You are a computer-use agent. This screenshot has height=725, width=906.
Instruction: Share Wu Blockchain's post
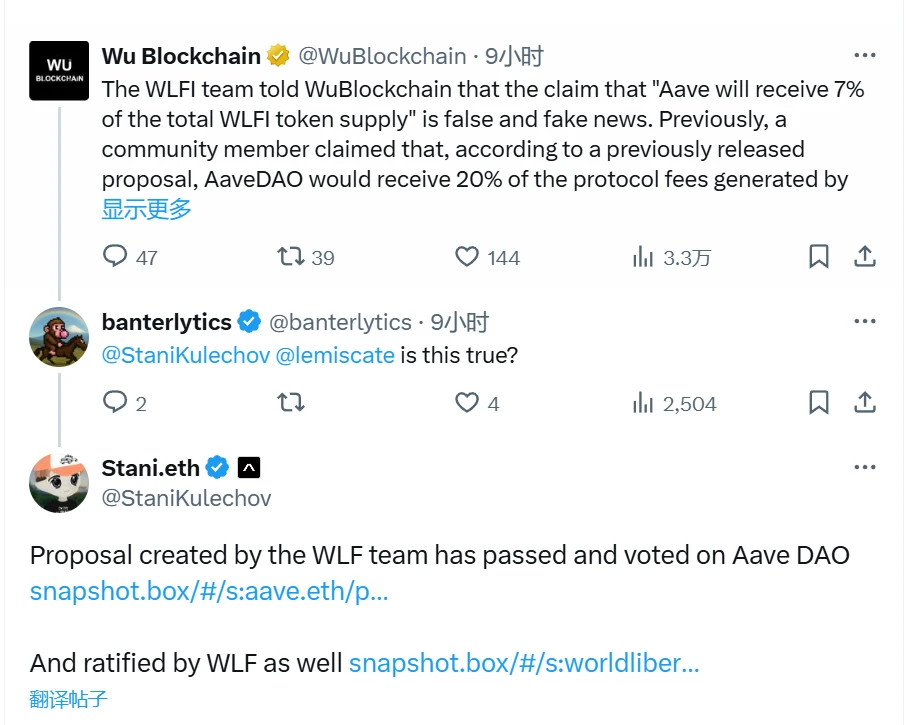click(865, 257)
